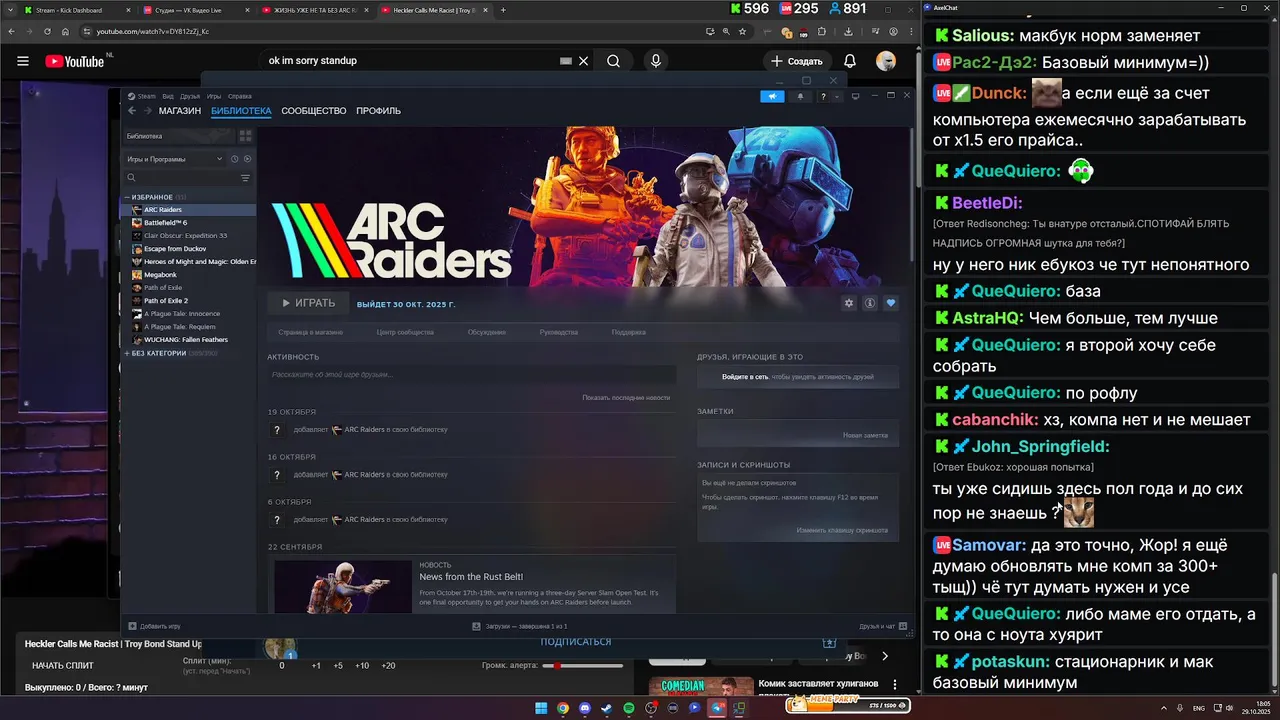The height and width of the screenshot is (720, 1280).
Task: Open YouTube notifications bell
Action: pyautogui.click(x=850, y=61)
